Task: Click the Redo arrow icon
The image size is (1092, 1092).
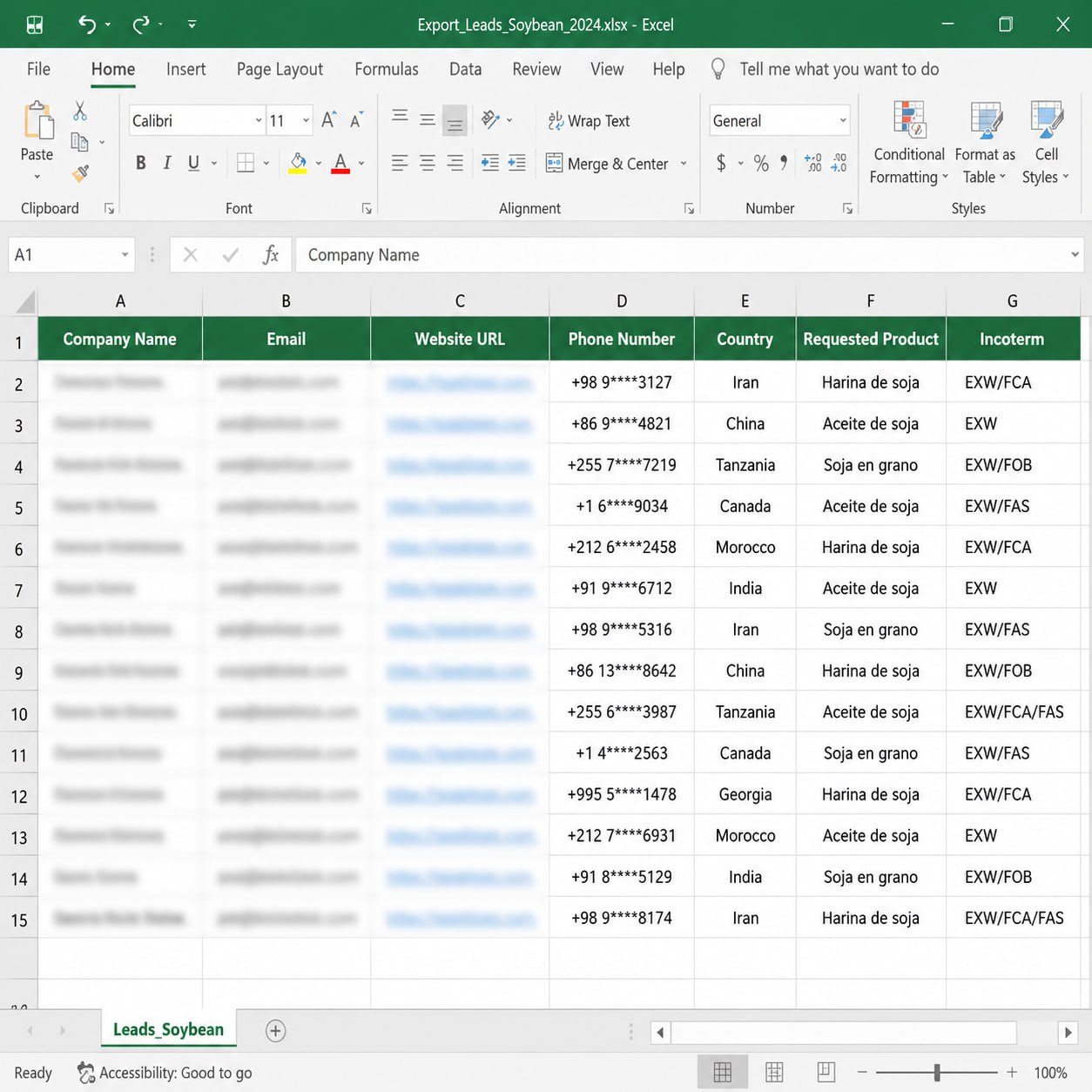Action: [141, 24]
